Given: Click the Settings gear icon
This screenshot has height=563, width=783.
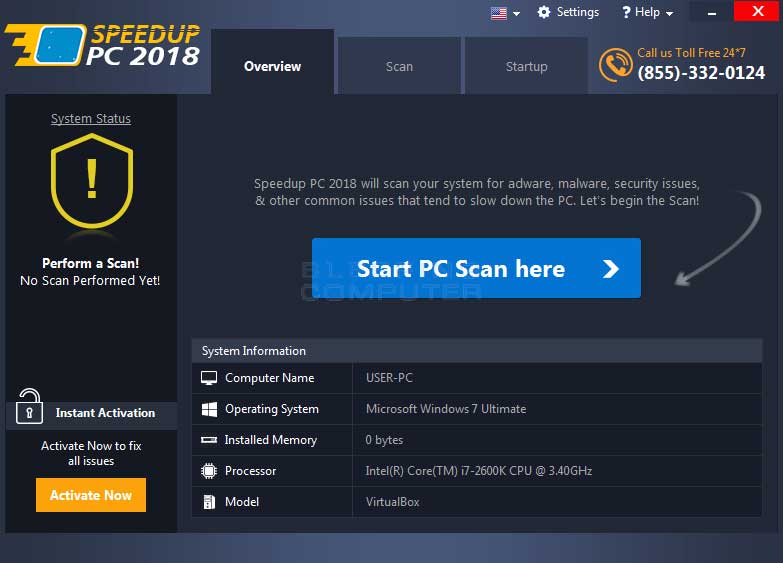Looking at the screenshot, I should [544, 12].
